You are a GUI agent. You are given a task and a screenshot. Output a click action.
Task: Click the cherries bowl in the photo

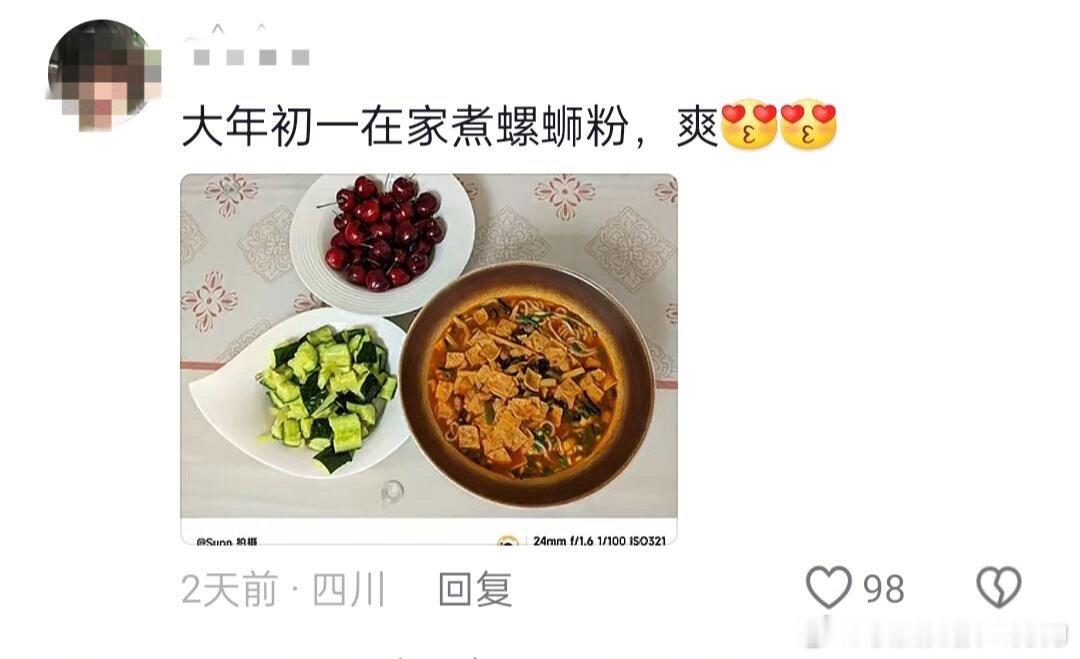tap(382, 242)
